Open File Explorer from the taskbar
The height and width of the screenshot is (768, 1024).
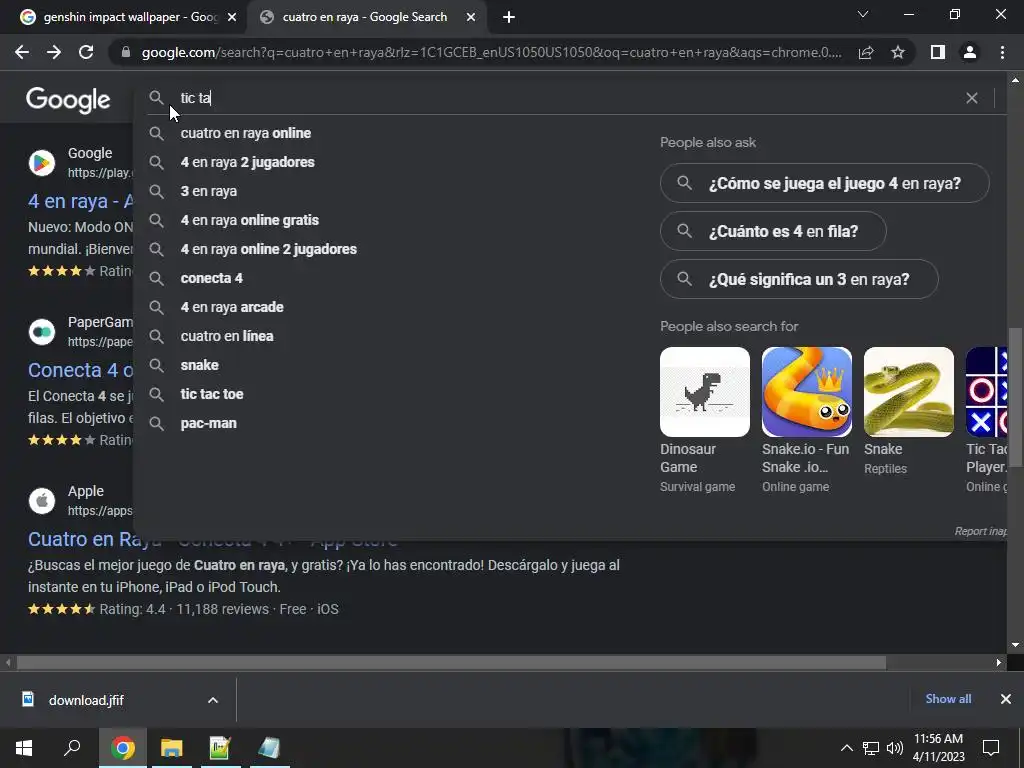pos(172,748)
